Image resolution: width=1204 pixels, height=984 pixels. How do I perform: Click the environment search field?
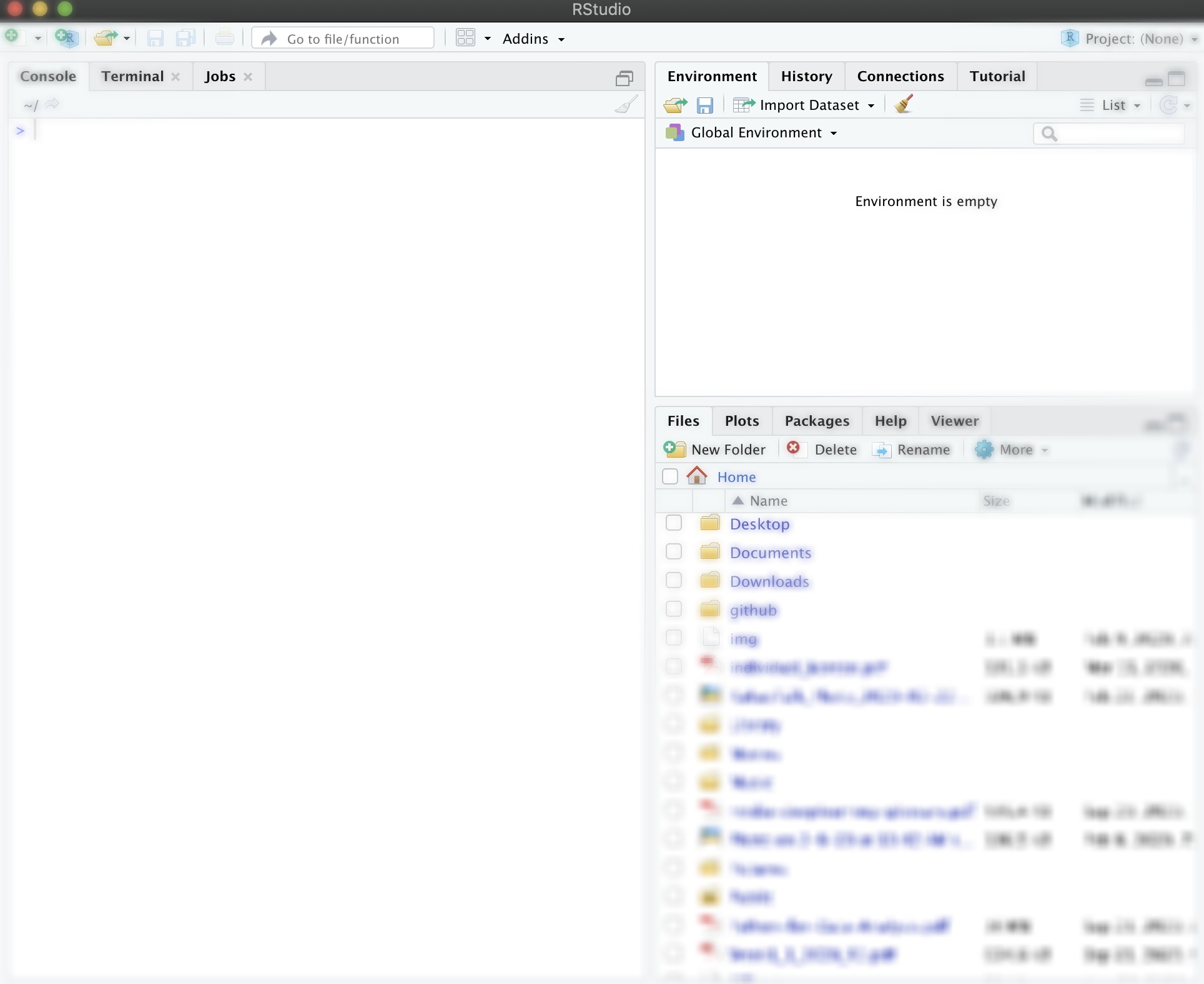coord(1109,133)
